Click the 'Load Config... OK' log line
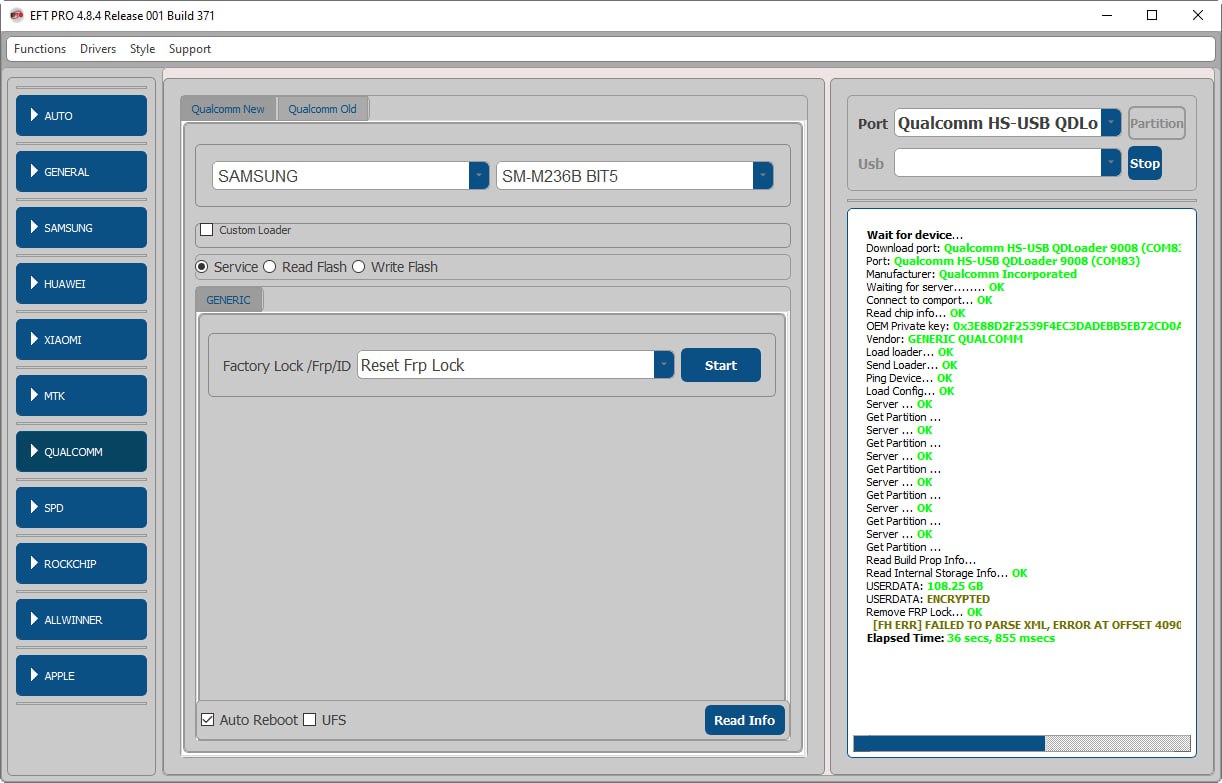This screenshot has height=783, width=1222. pyautogui.click(x=910, y=391)
